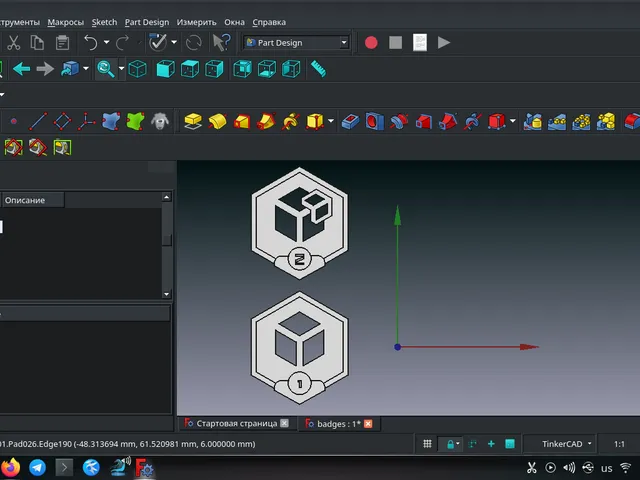Open the Sketch menu
The width and height of the screenshot is (640, 480).
pos(104,22)
